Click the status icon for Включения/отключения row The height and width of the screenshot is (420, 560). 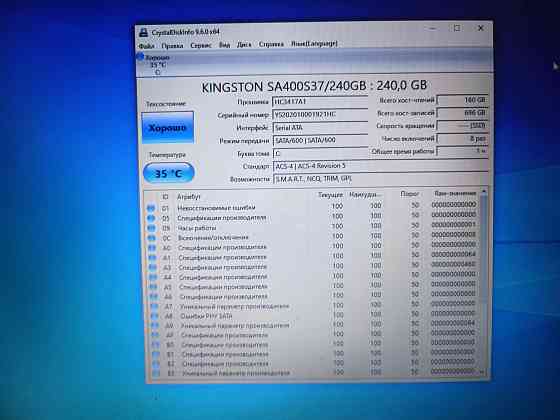[152, 238]
